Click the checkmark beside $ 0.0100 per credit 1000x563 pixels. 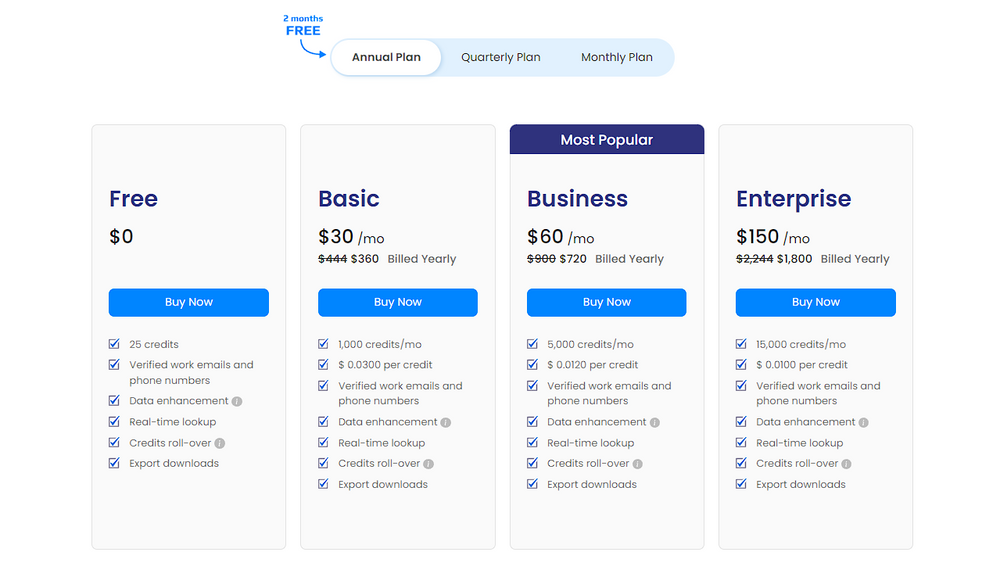coord(741,364)
